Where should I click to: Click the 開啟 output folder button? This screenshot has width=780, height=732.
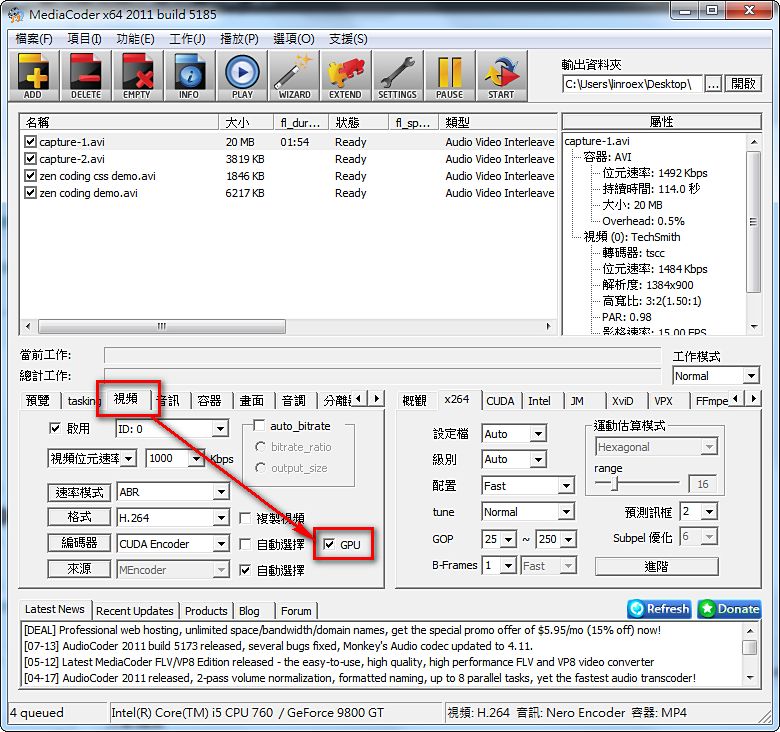tap(743, 84)
